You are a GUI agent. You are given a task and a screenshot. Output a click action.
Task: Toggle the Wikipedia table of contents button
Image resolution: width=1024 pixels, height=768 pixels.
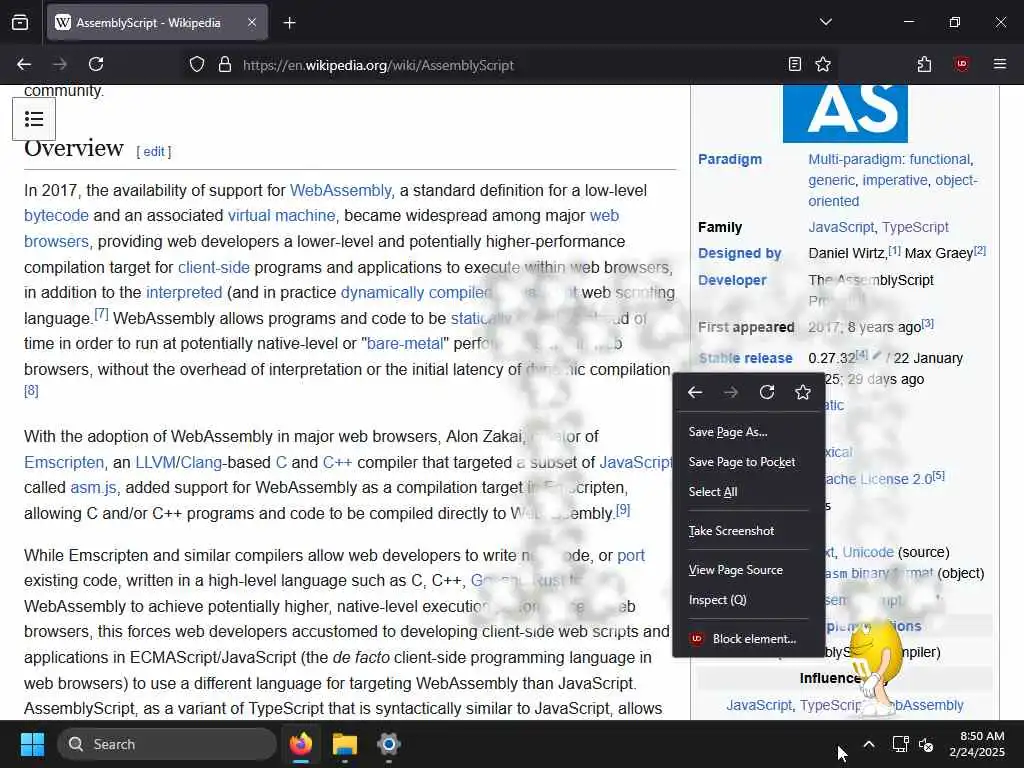[34, 119]
